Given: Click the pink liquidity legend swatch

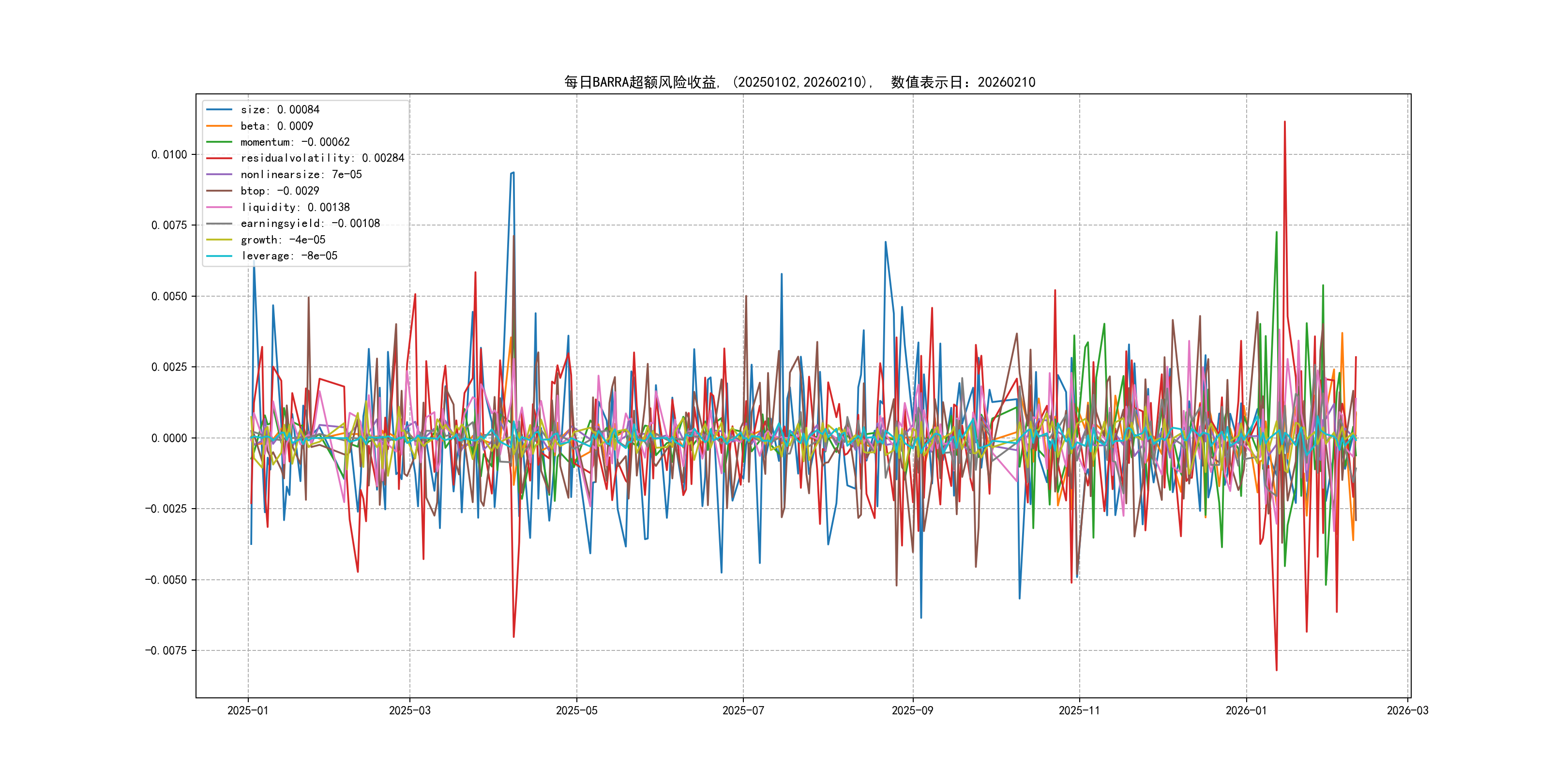Looking at the screenshot, I should pos(219,208).
